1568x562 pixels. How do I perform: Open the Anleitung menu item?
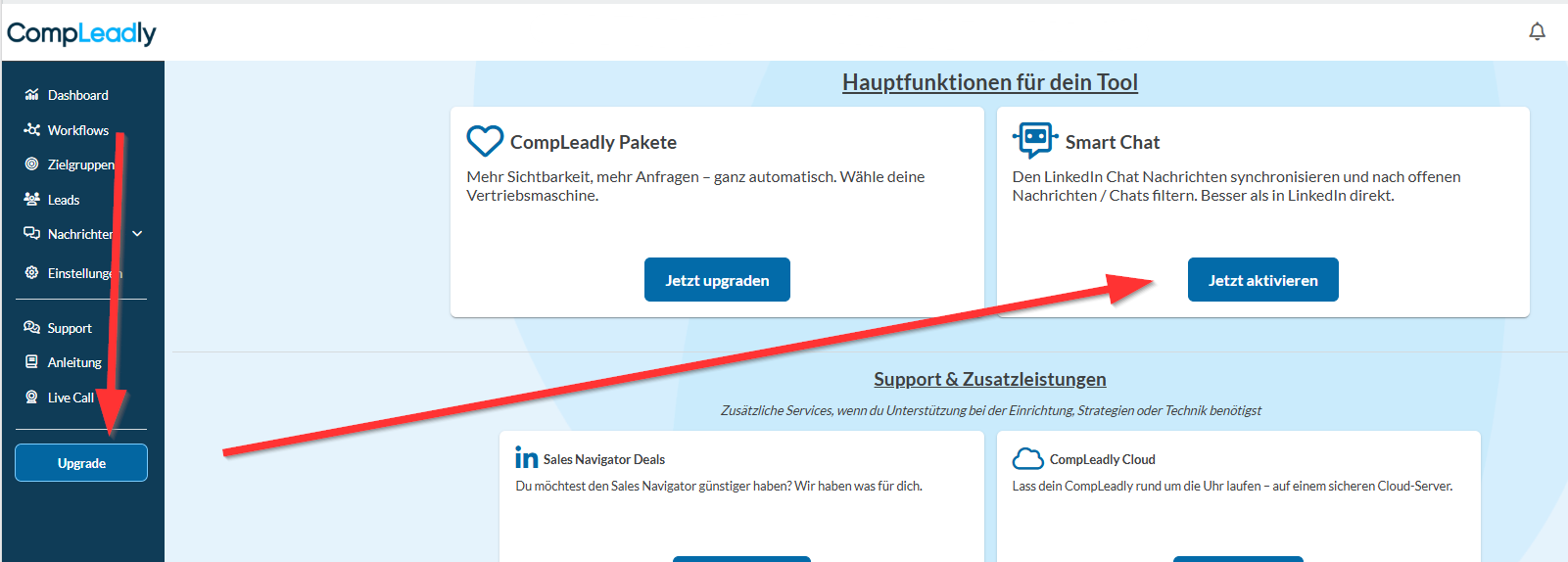[73, 362]
